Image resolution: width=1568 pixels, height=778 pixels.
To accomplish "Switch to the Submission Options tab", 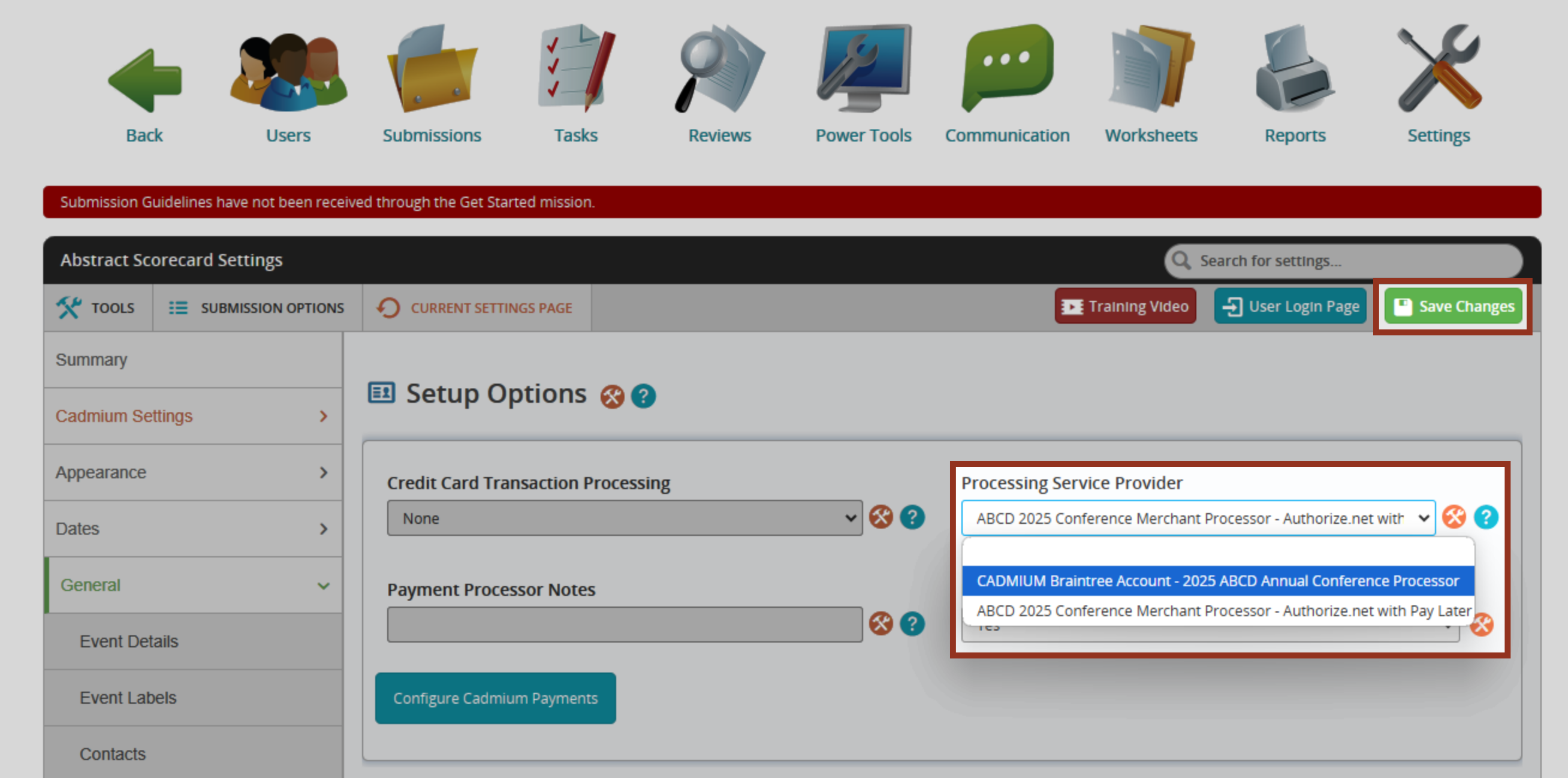I will coord(257,308).
